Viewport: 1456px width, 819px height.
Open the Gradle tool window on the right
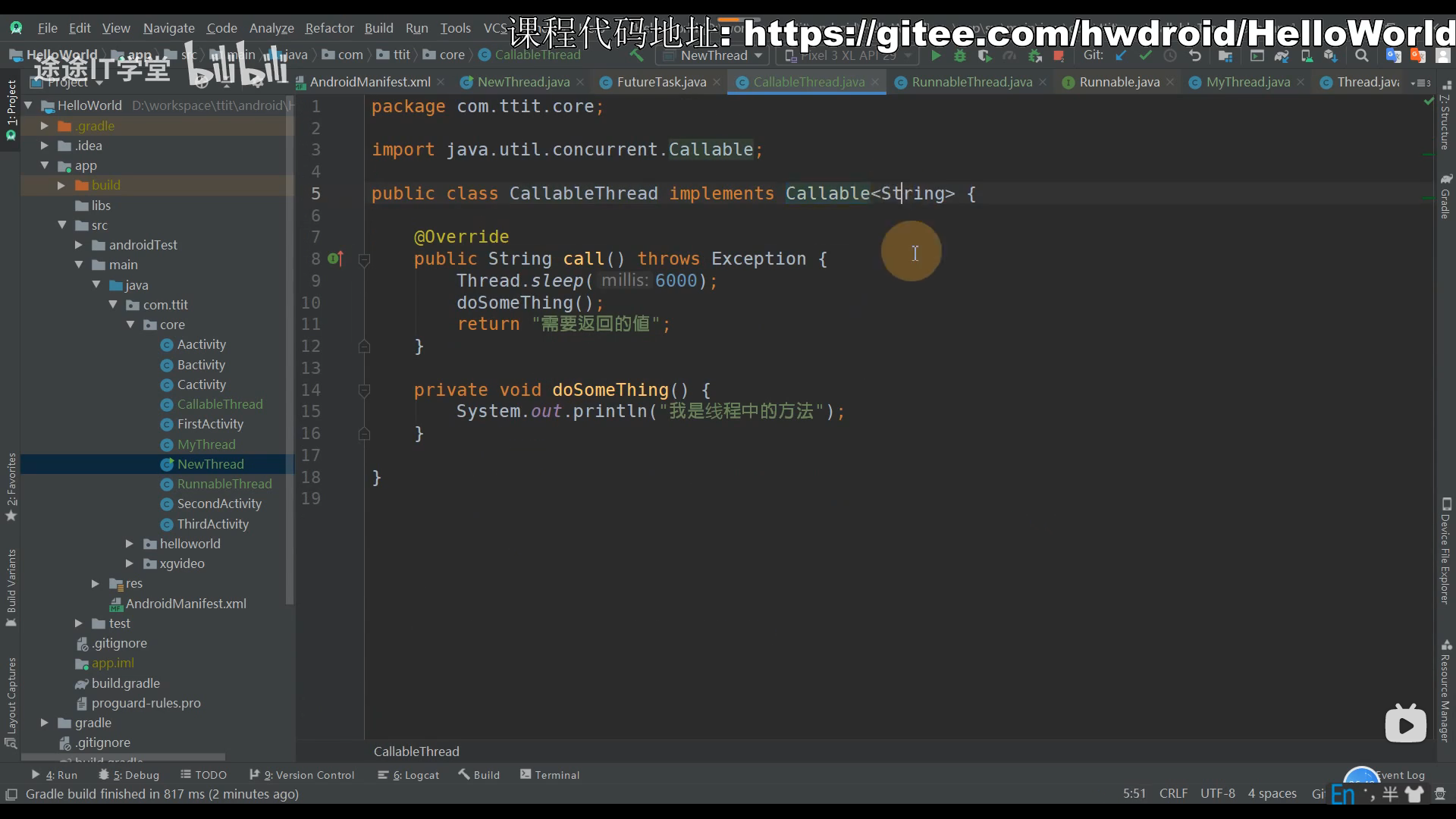1445,196
